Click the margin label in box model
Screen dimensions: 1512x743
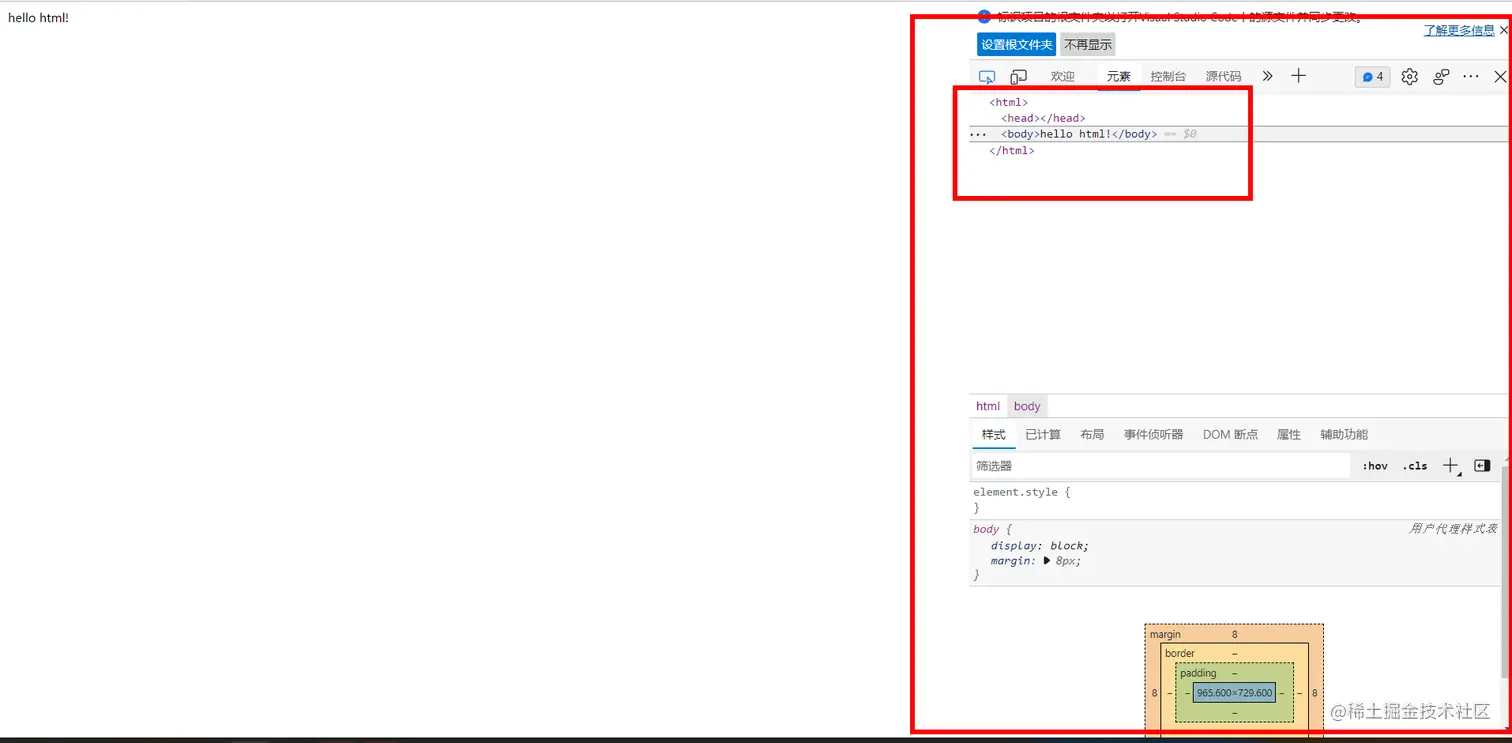tap(1165, 634)
